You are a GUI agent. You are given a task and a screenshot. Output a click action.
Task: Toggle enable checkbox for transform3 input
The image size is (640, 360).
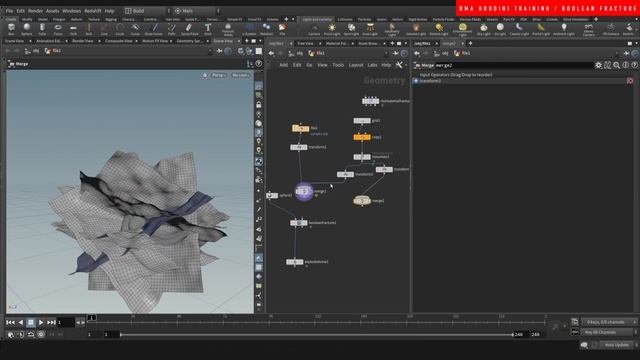coord(416,81)
